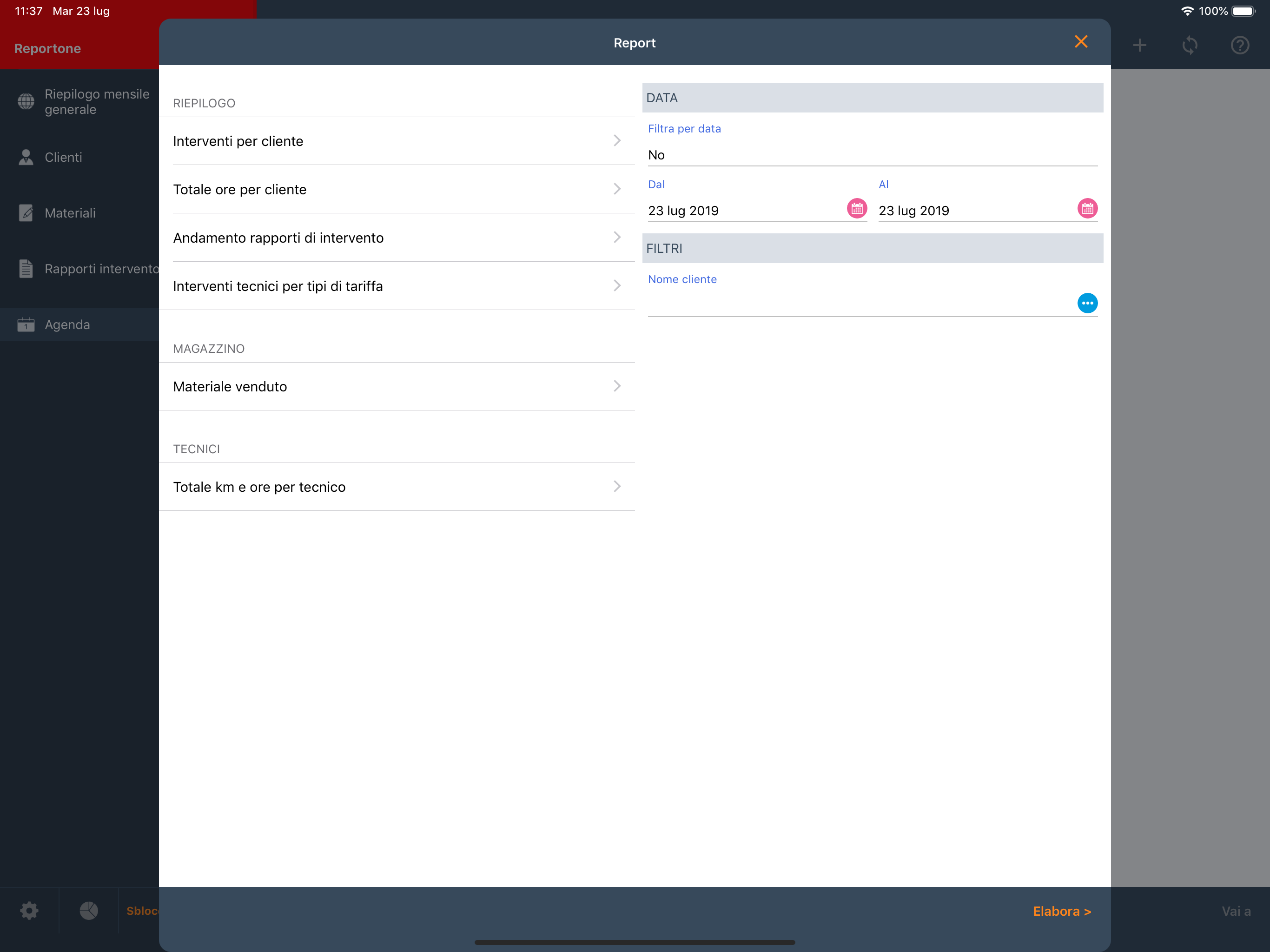Viewport: 1270px width, 952px height.
Task: Toggle the Filtra per data field
Action: pyautogui.click(x=872, y=155)
